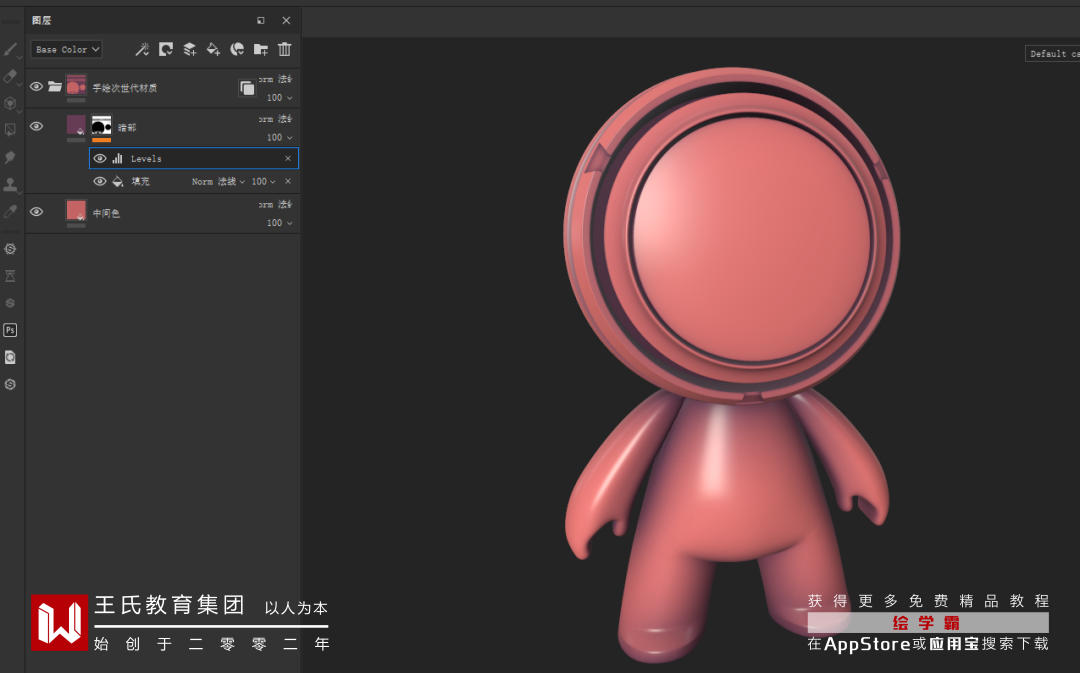This screenshot has width=1080, height=673.
Task: Open blend mode dropdown of 填充 effect
Action: pos(218,182)
